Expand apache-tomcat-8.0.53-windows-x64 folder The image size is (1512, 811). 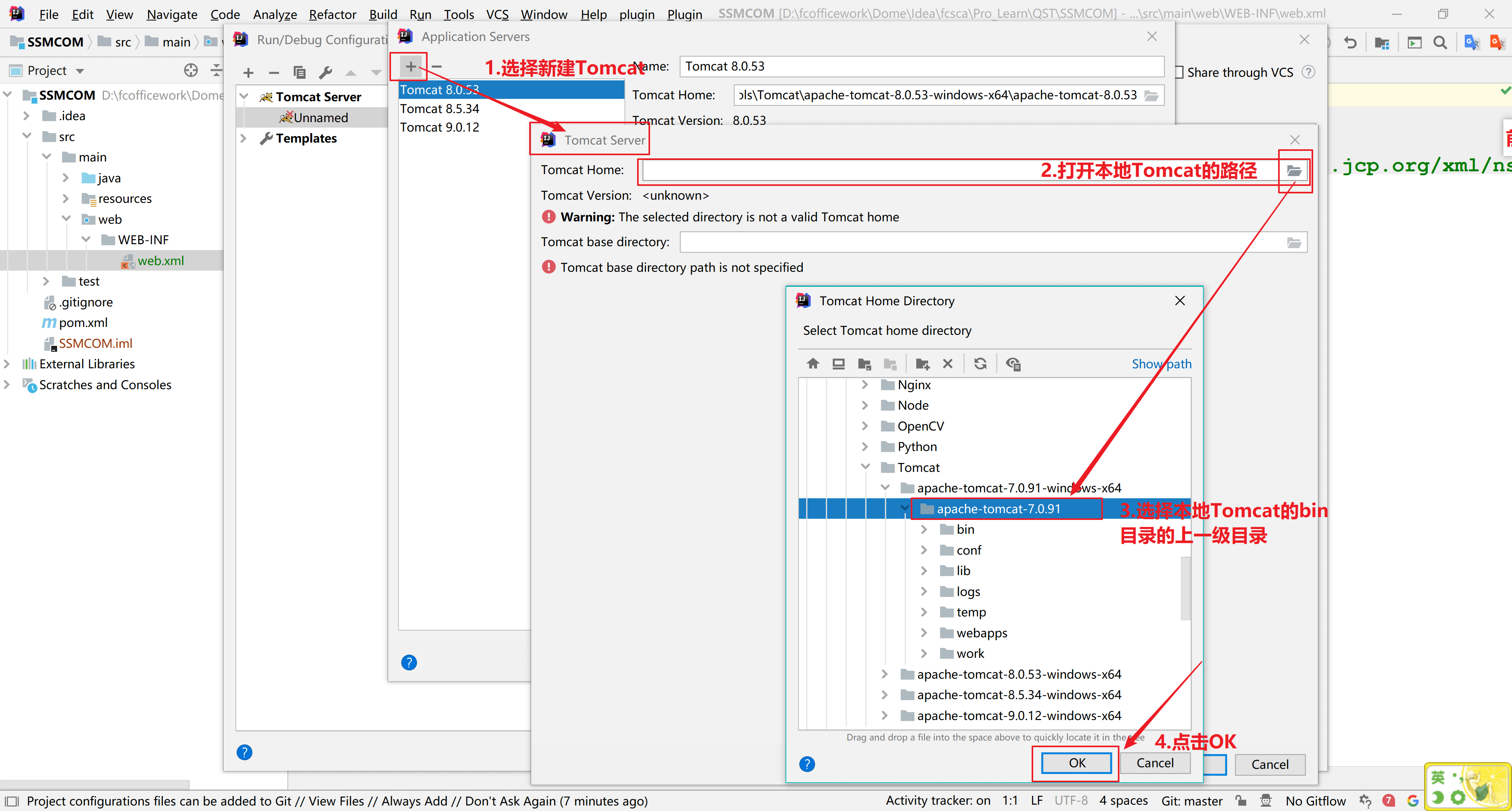coord(885,674)
